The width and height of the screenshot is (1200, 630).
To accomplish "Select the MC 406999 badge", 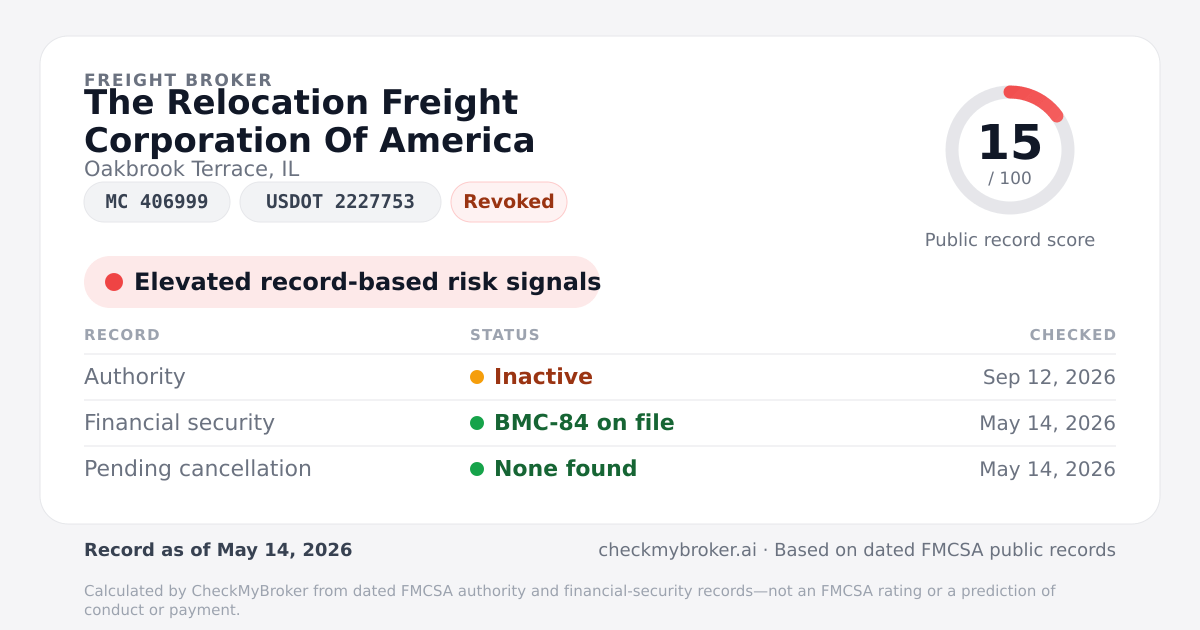I will [157, 202].
